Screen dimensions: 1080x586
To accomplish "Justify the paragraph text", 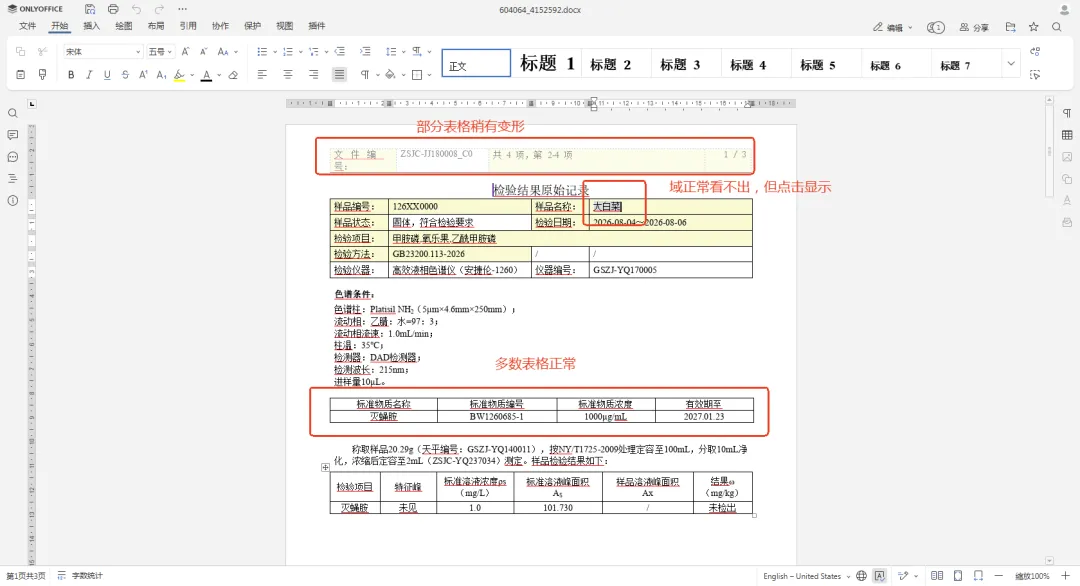I will [340, 74].
